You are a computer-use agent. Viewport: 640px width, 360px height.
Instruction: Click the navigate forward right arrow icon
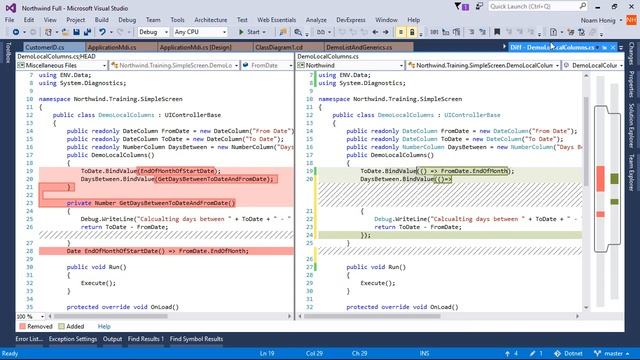385,32
